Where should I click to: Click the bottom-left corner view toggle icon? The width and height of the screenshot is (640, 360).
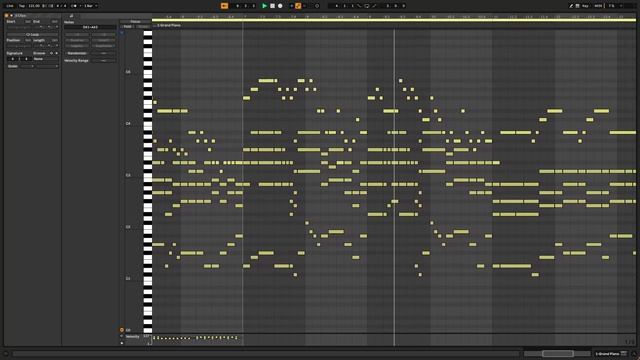5,354
